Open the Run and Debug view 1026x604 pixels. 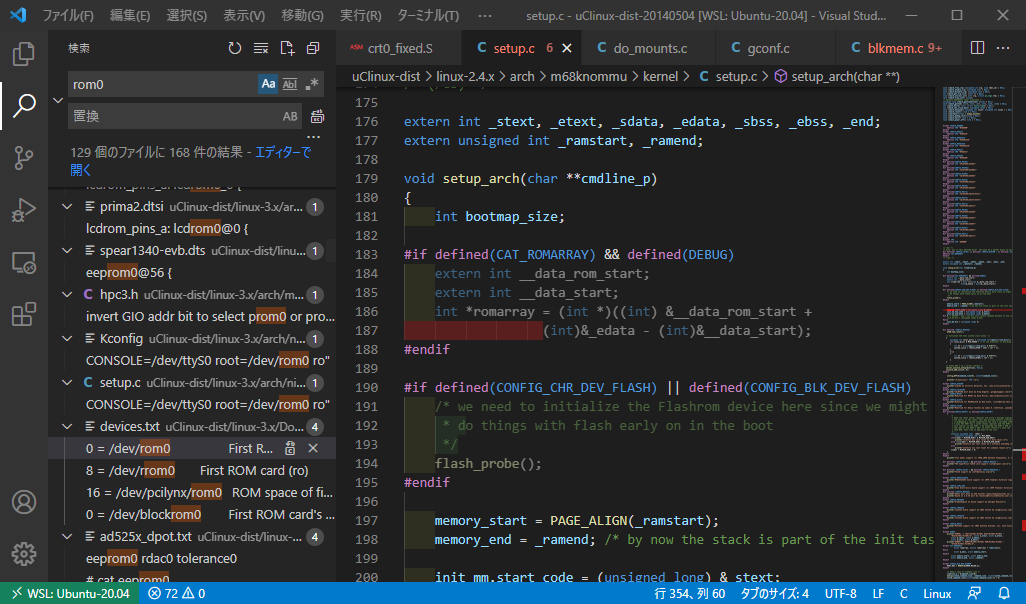click(x=24, y=210)
